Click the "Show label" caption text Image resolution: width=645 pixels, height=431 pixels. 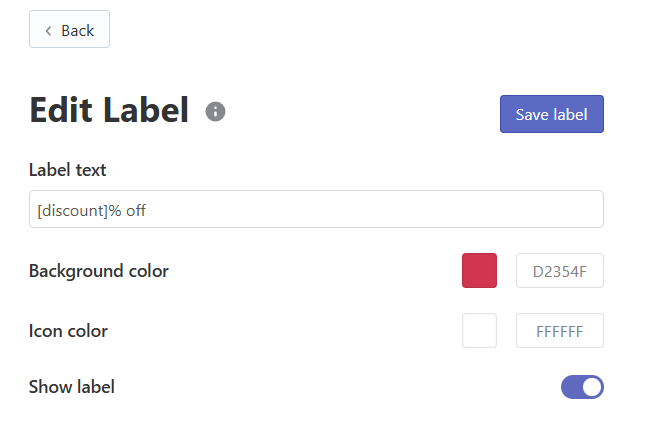[x=72, y=387]
